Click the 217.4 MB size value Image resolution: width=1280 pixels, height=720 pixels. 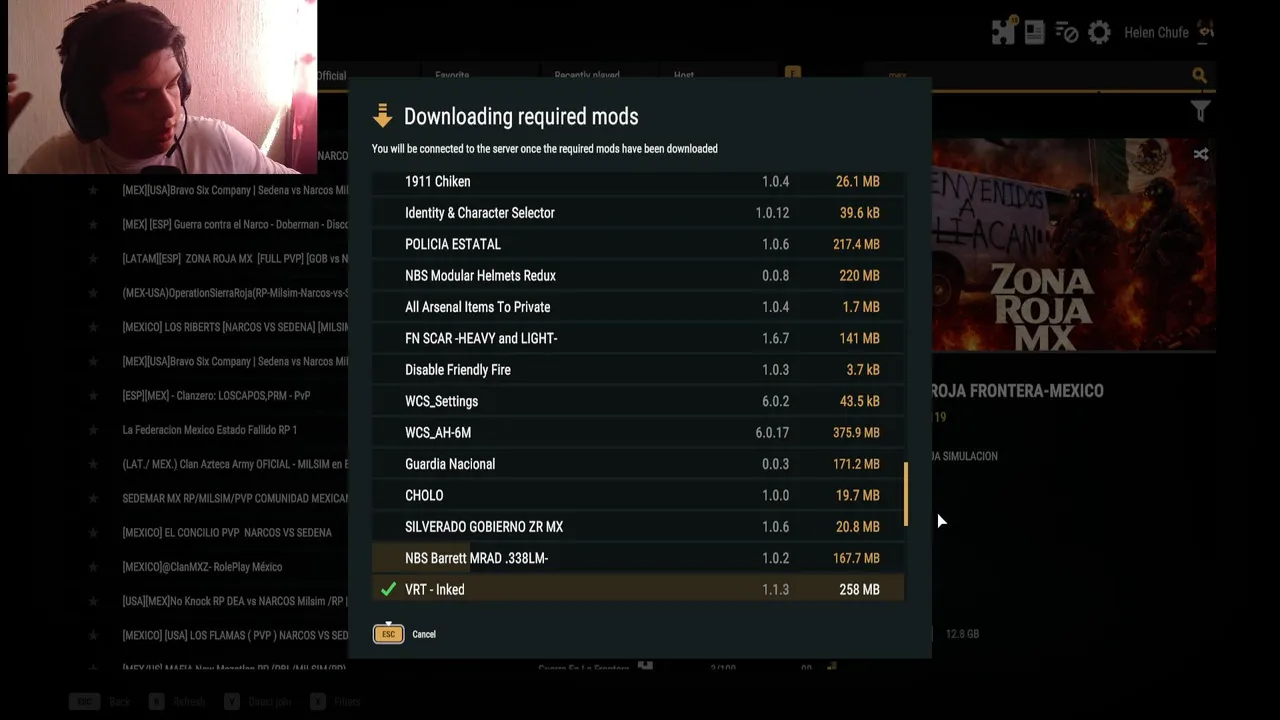point(856,244)
